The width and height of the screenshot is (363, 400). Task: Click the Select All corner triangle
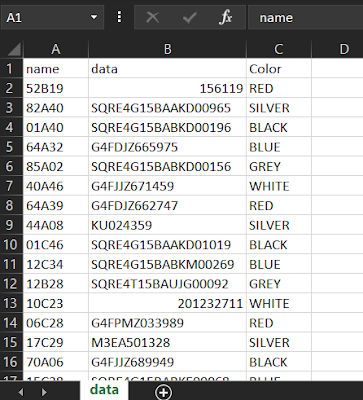(14, 49)
